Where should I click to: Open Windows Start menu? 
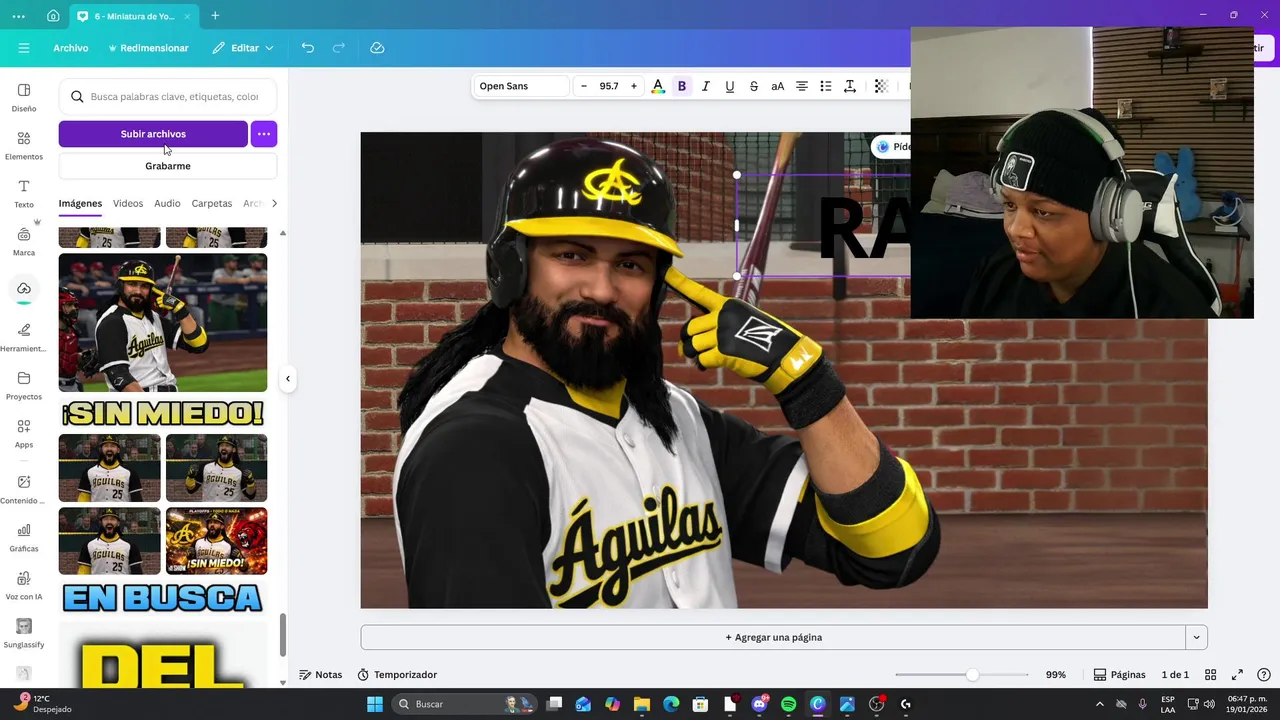coord(375,704)
